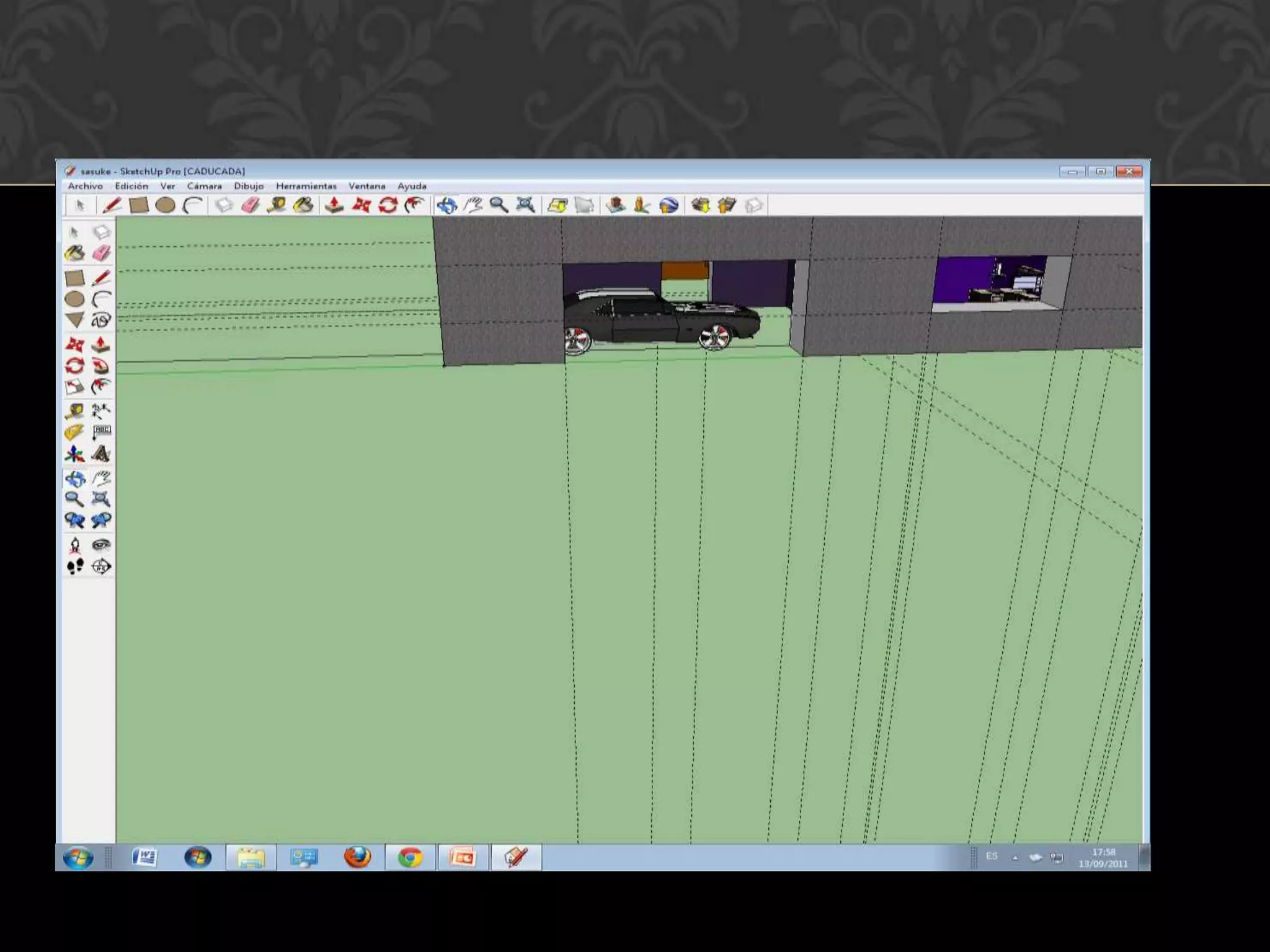Open the Ventana menu
This screenshot has width=1270, height=952.
click(x=366, y=186)
